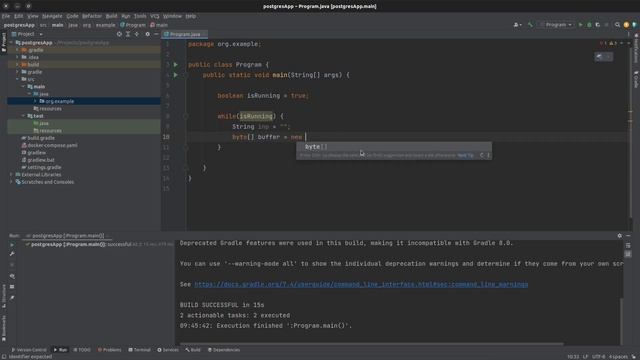Toggle tool window bars icon in status bar
Viewport: 640px width, 360px height.
[4, 356]
